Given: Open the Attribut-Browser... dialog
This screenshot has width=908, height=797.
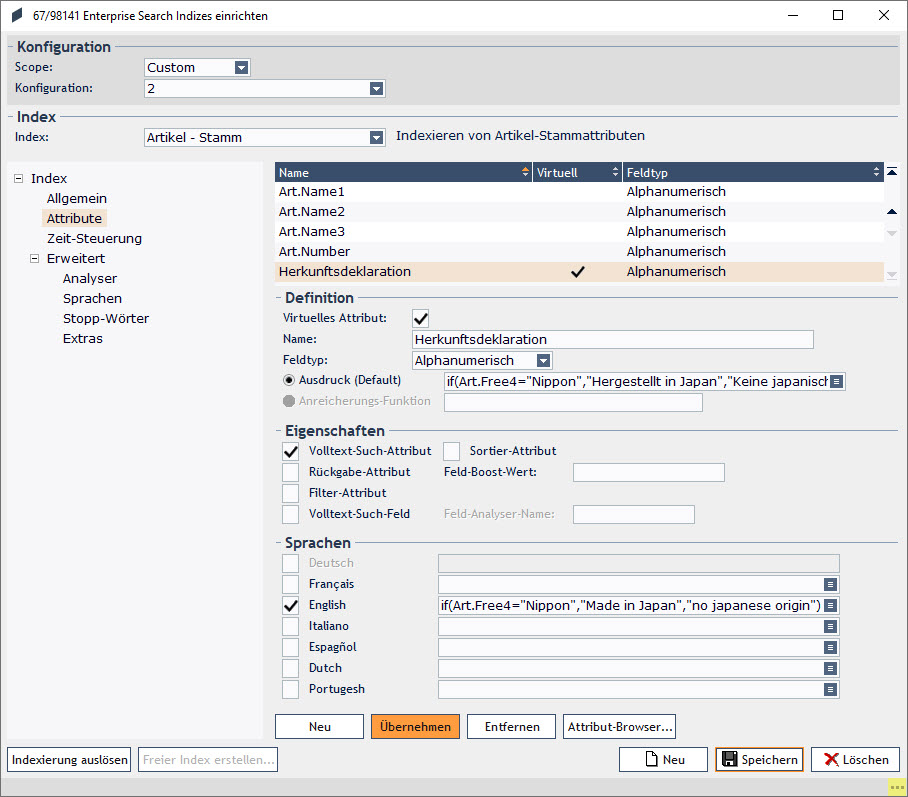Looking at the screenshot, I should tap(620, 726).
